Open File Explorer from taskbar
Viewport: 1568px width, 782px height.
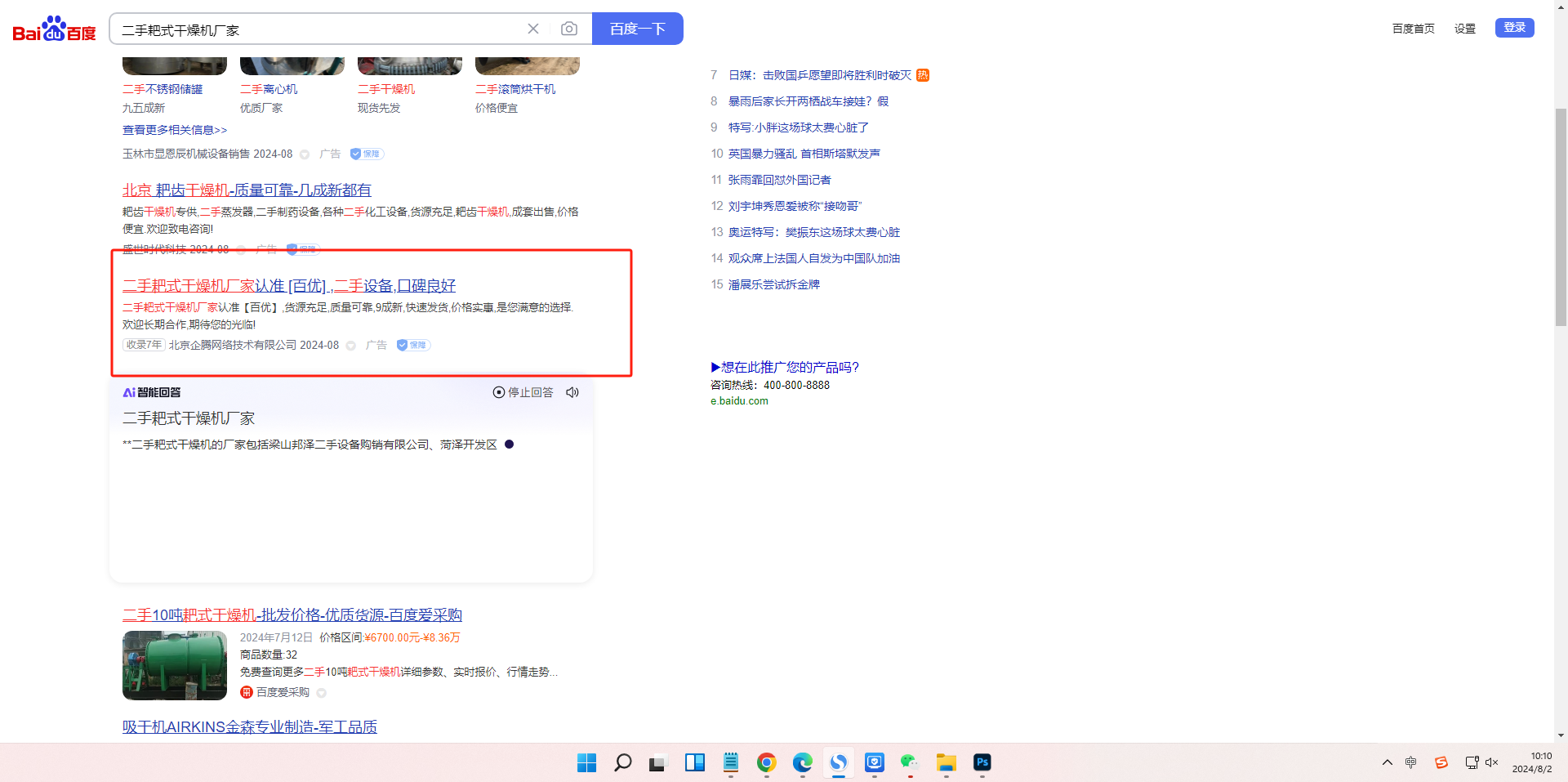(x=946, y=762)
